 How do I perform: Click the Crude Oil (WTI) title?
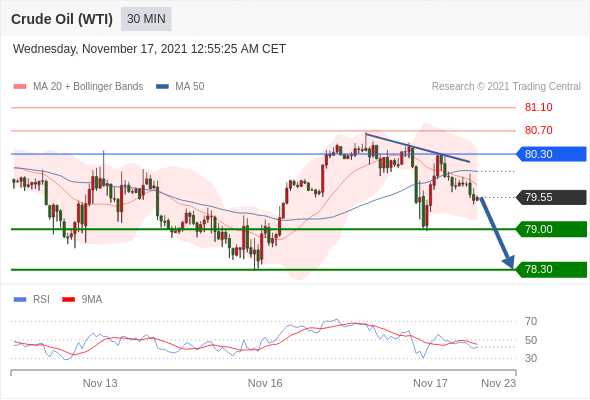(62, 19)
